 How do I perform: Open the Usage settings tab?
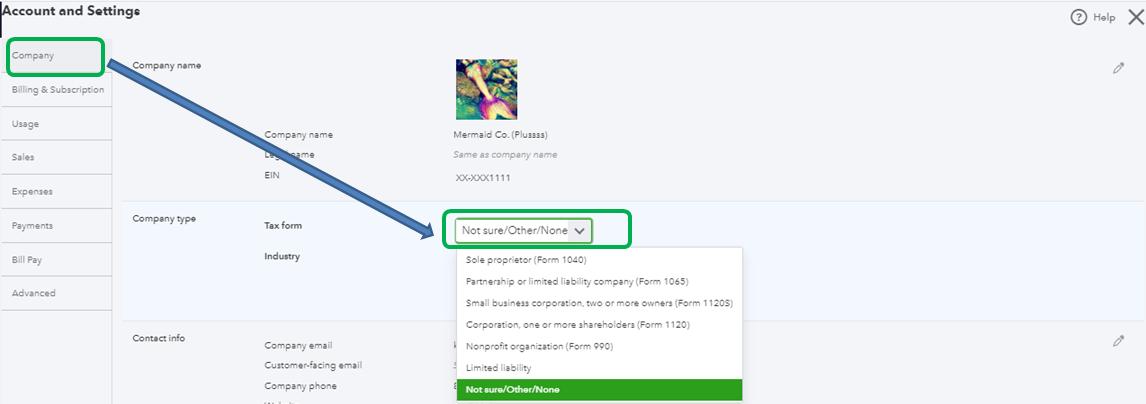click(x=26, y=124)
